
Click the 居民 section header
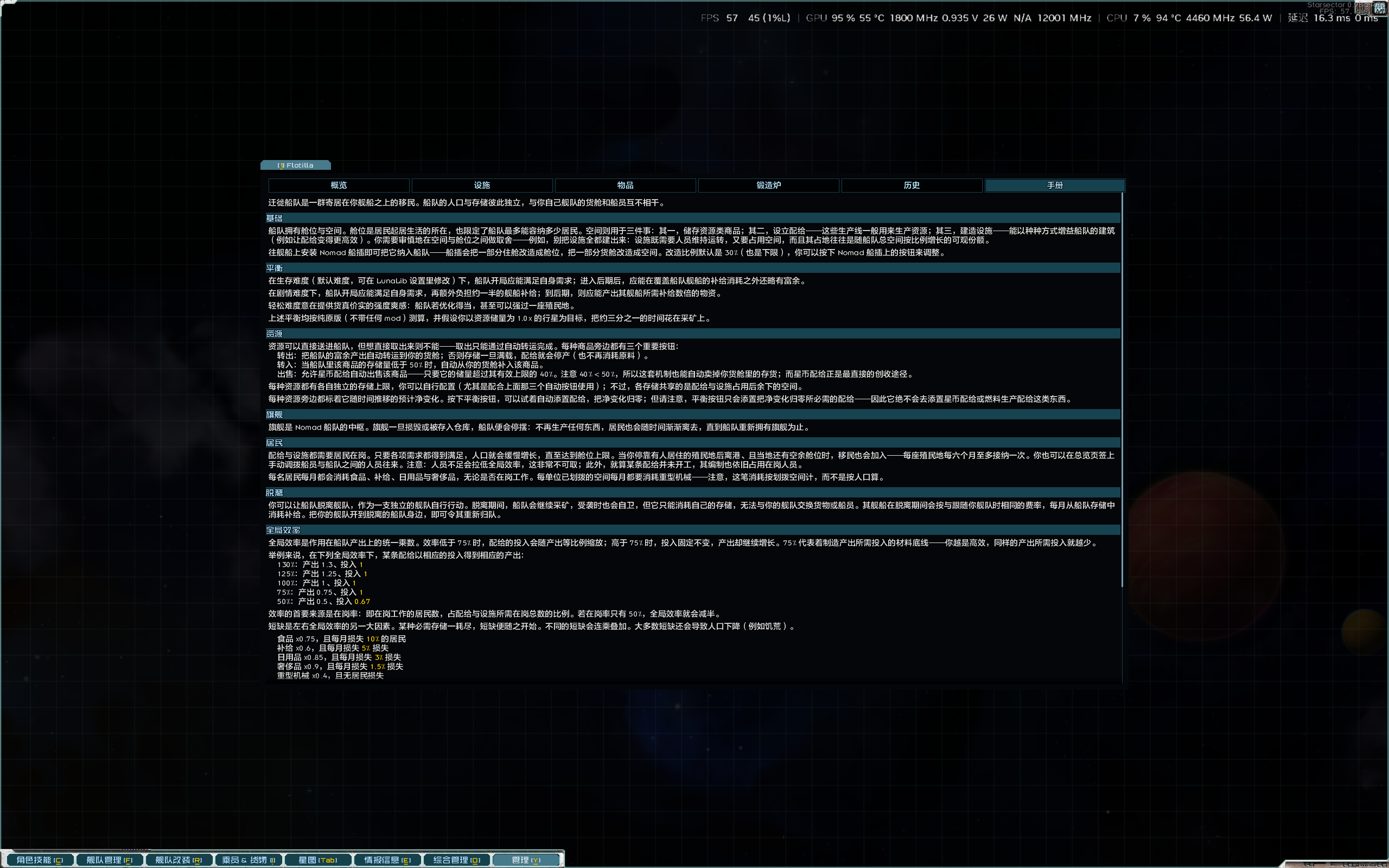[x=693, y=443]
